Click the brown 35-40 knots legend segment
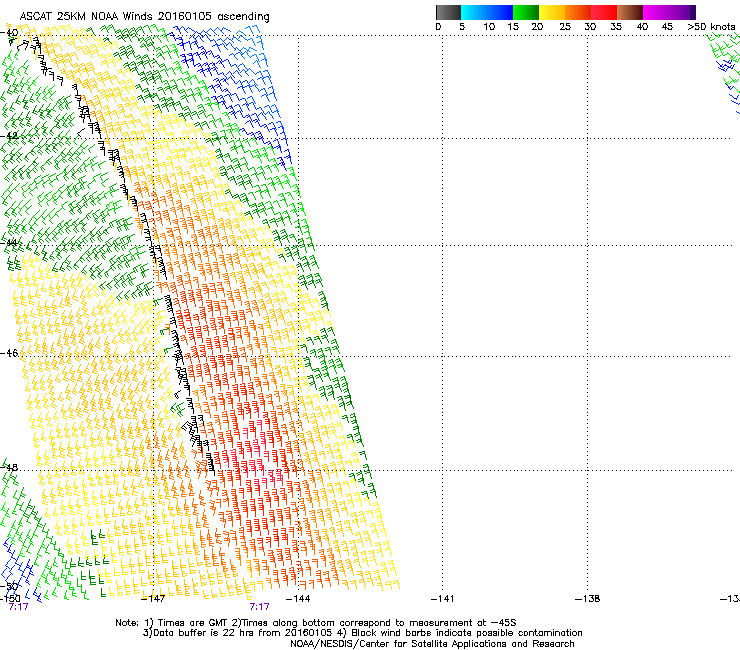This screenshot has width=740, height=650. click(630, 12)
